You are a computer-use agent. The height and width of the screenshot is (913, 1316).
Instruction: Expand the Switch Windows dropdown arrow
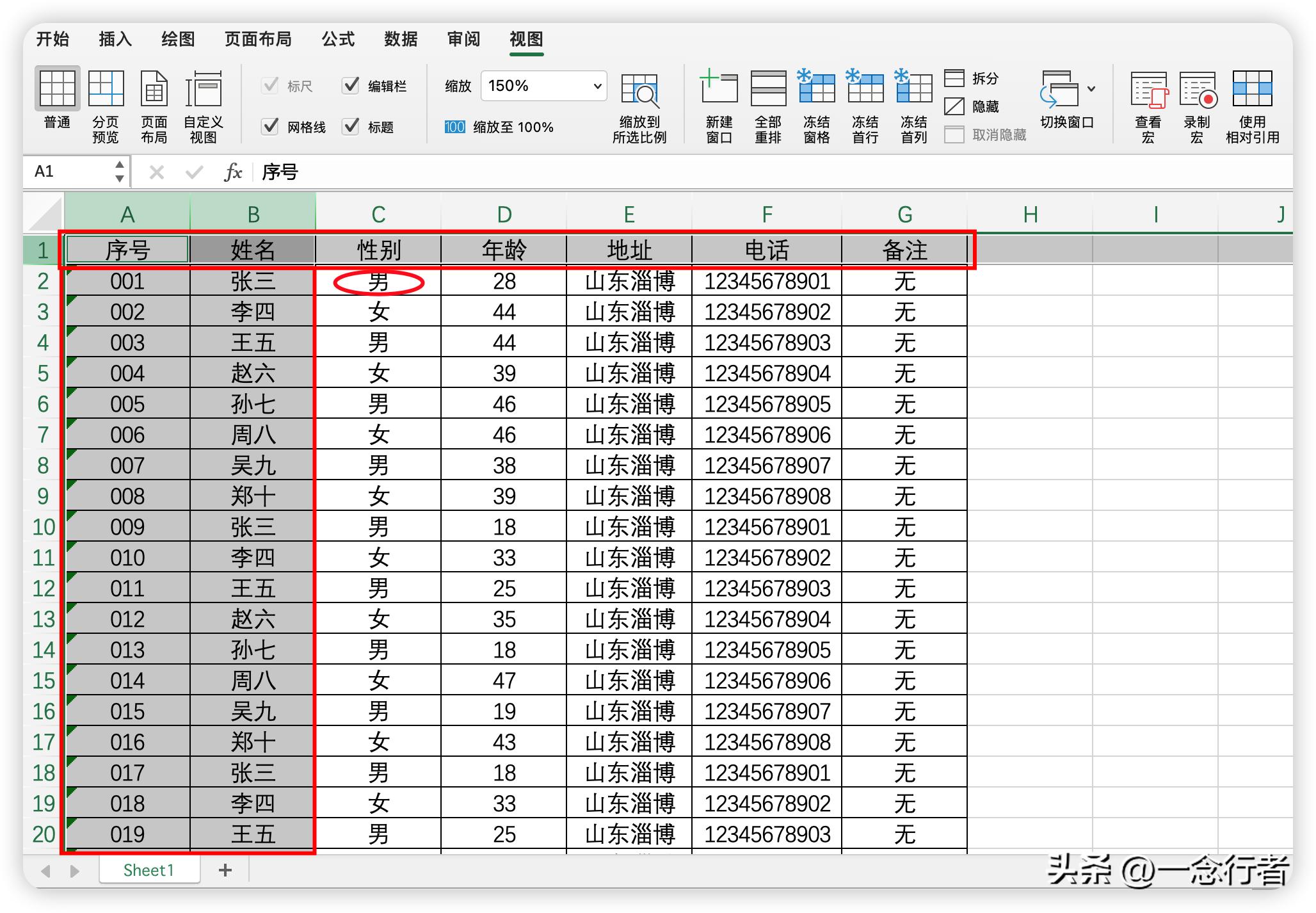(1091, 88)
